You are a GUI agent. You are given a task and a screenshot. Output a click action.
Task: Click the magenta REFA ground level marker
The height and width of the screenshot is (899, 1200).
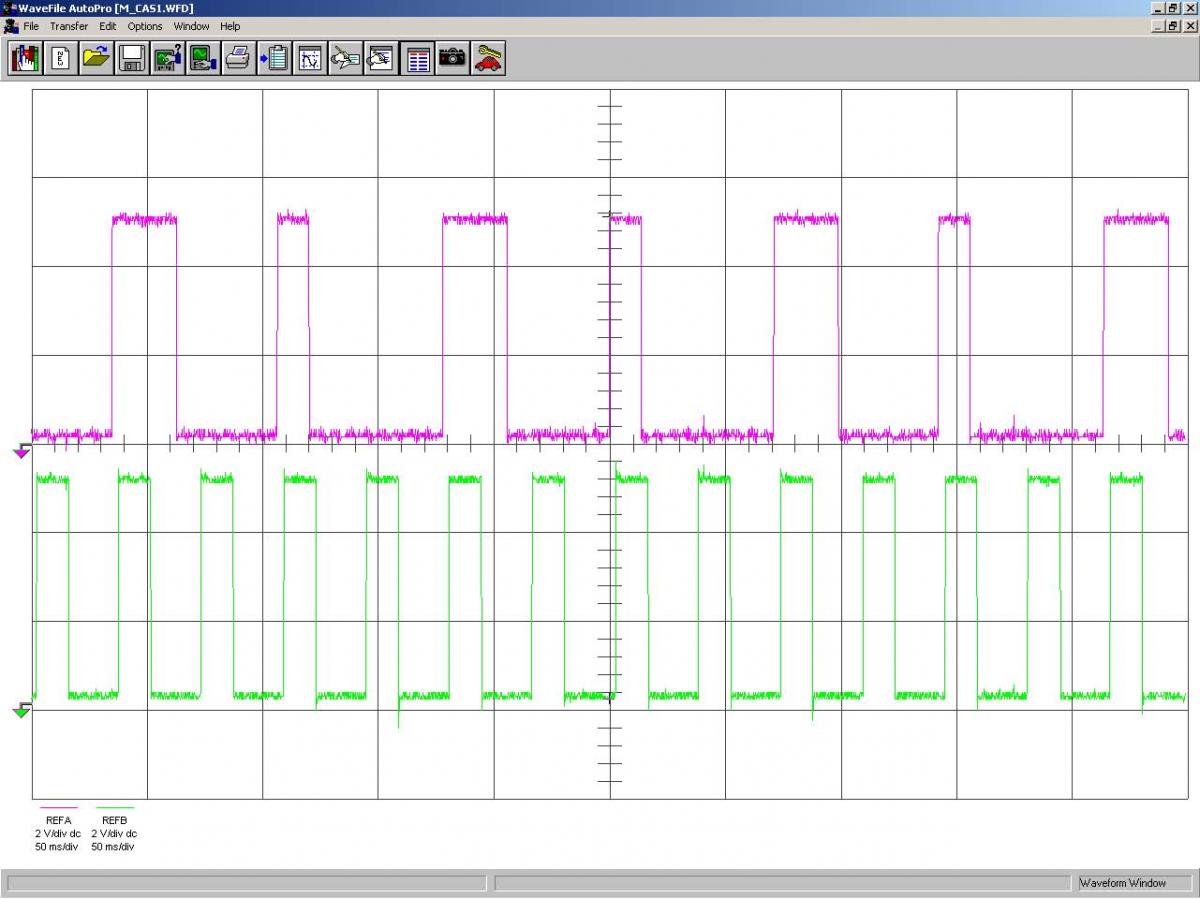(21, 452)
